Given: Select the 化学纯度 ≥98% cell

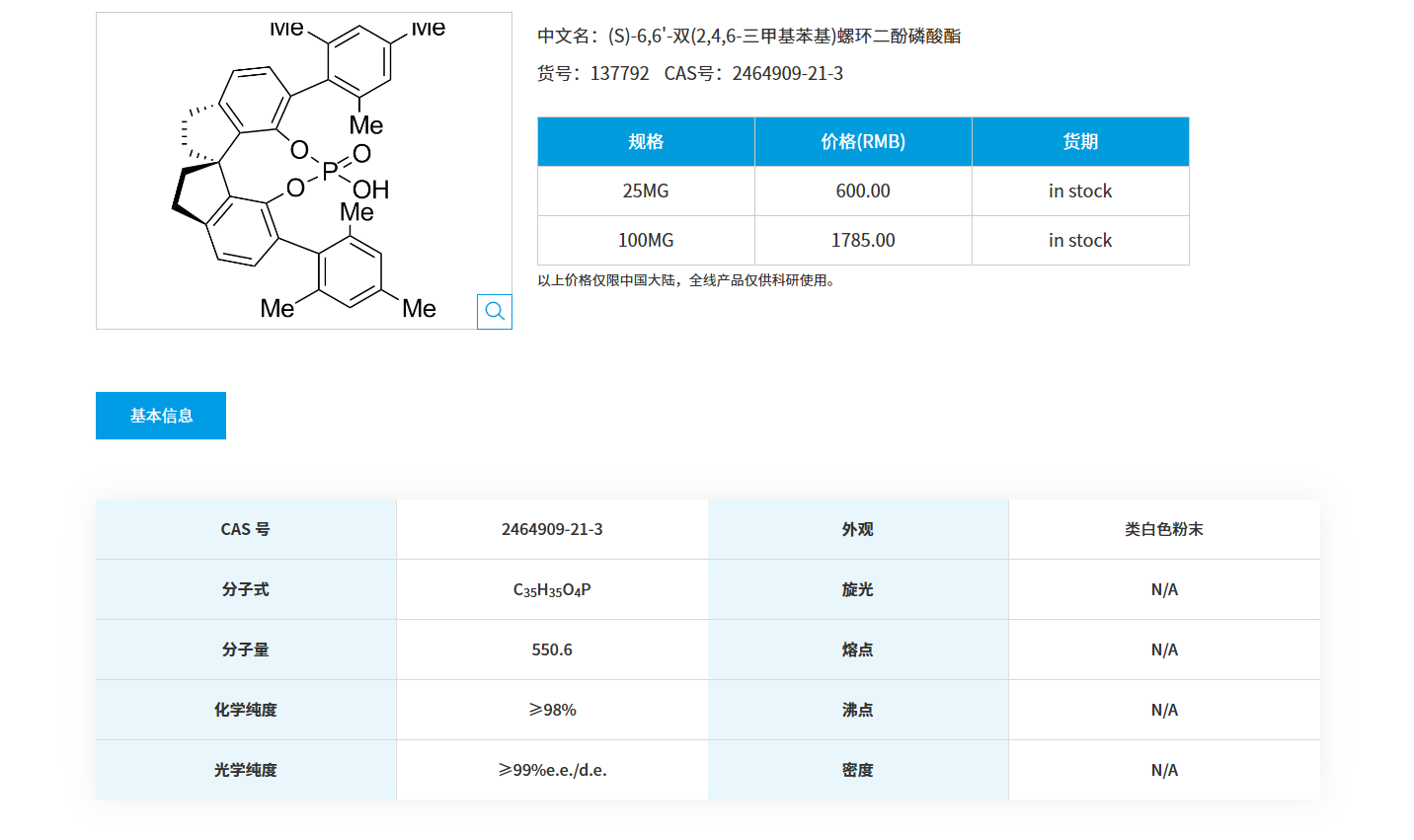Looking at the screenshot, I should pyautogui.click(x=551, y=709).
